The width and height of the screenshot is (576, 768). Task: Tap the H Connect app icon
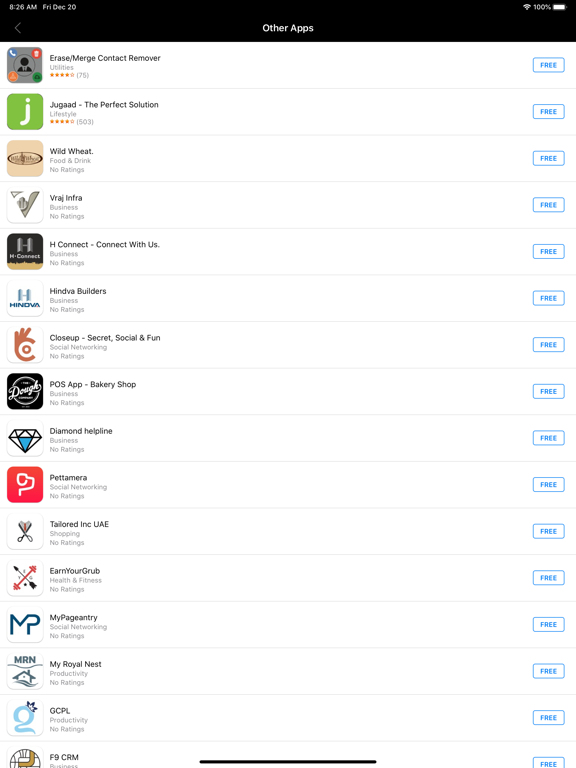click(x=25, y=251)
